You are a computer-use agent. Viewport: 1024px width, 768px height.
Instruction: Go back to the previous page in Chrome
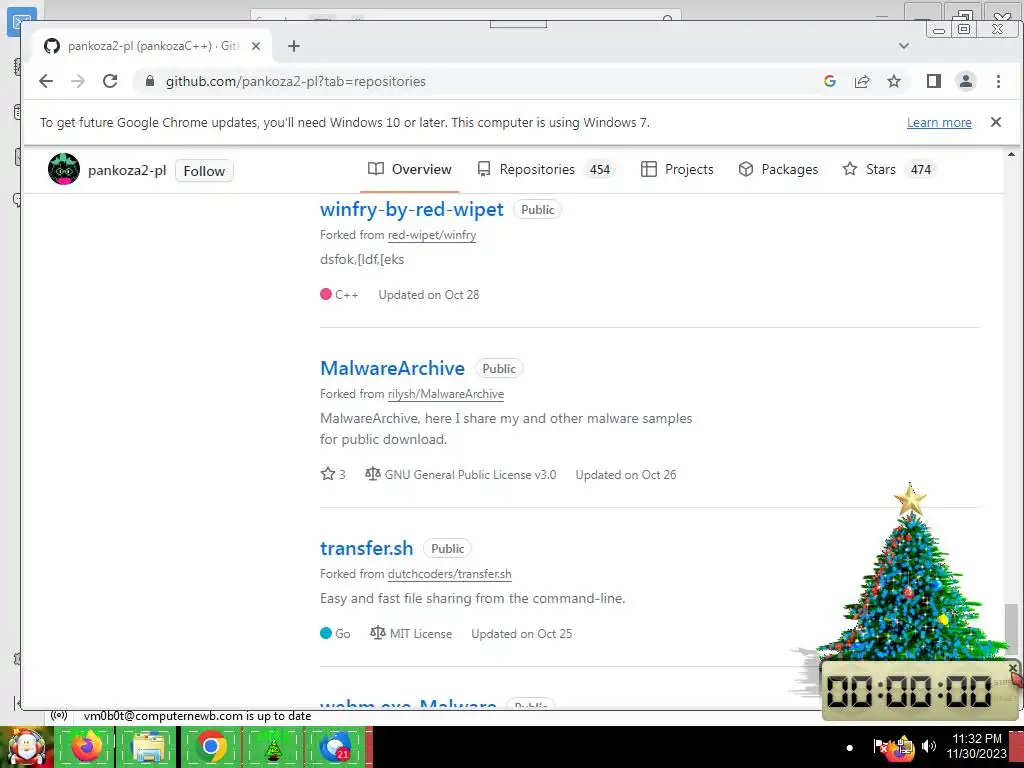46,81
